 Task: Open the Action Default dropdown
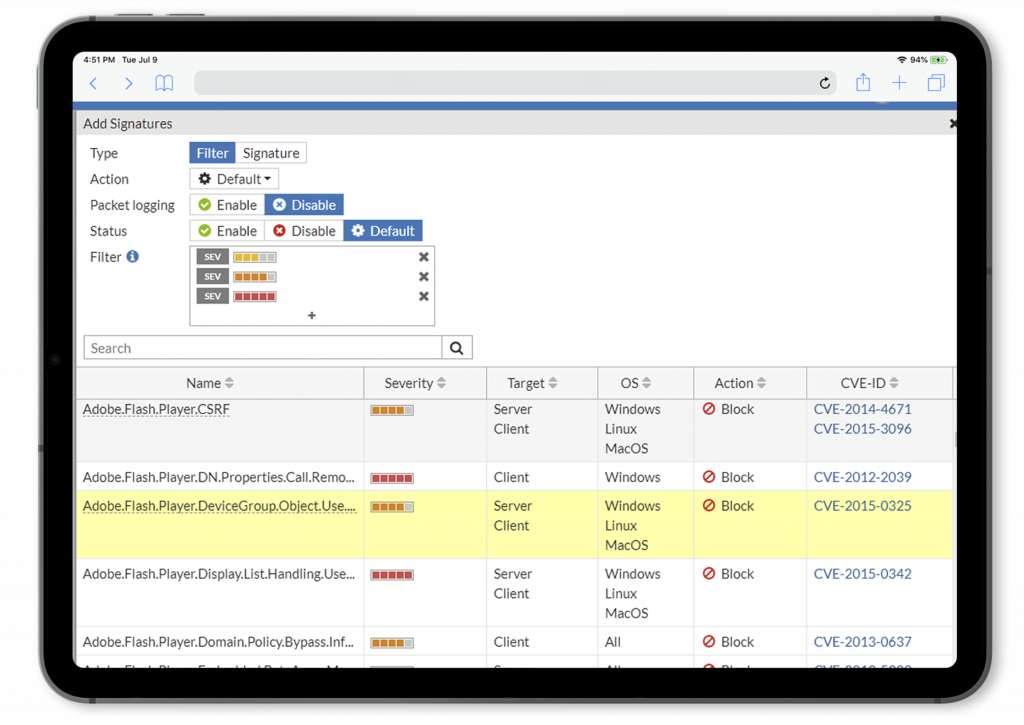pyautogui.click(x=233, y=178)
